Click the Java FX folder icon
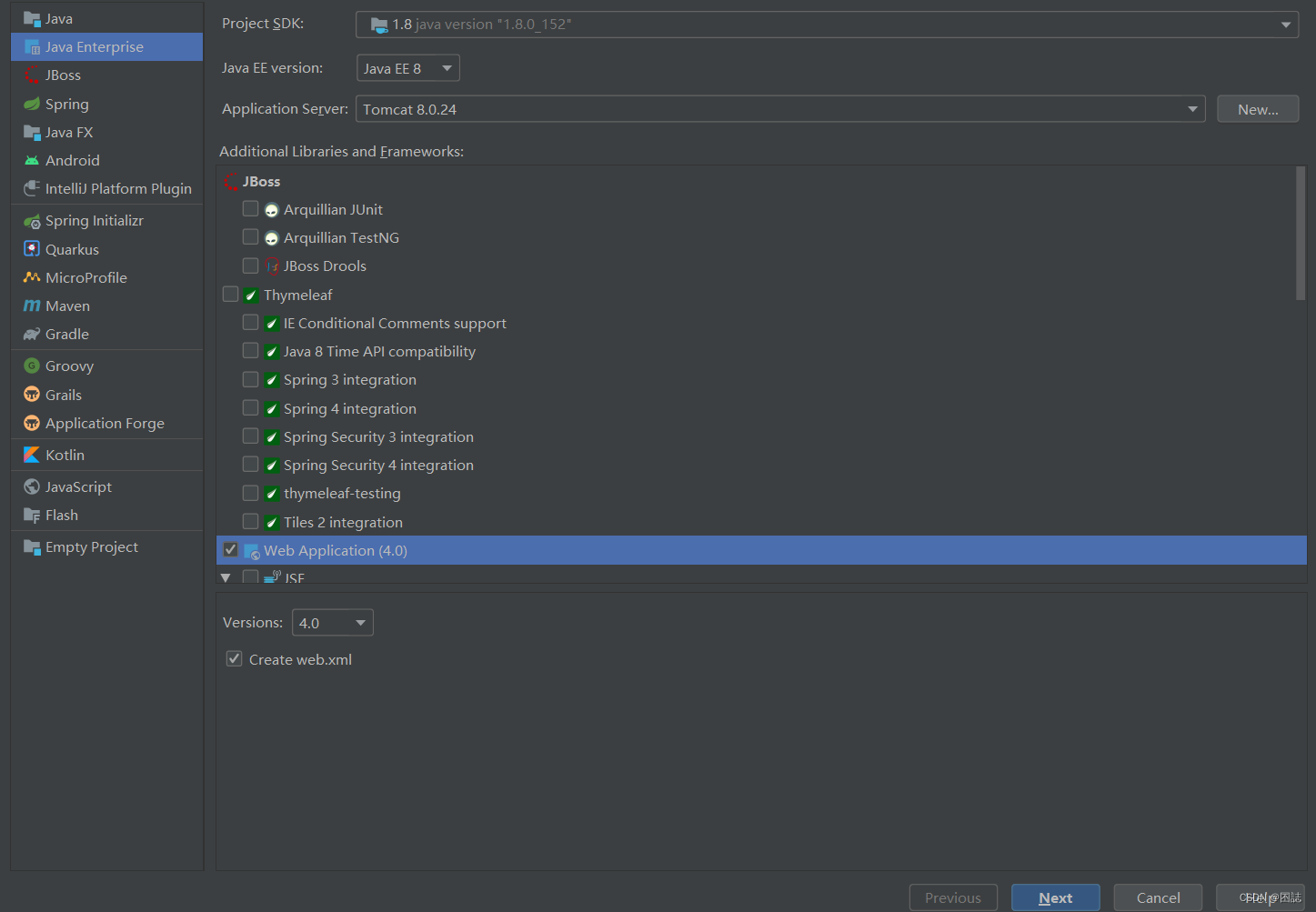This screenshot has height=912, width=1316. [32, 133]
